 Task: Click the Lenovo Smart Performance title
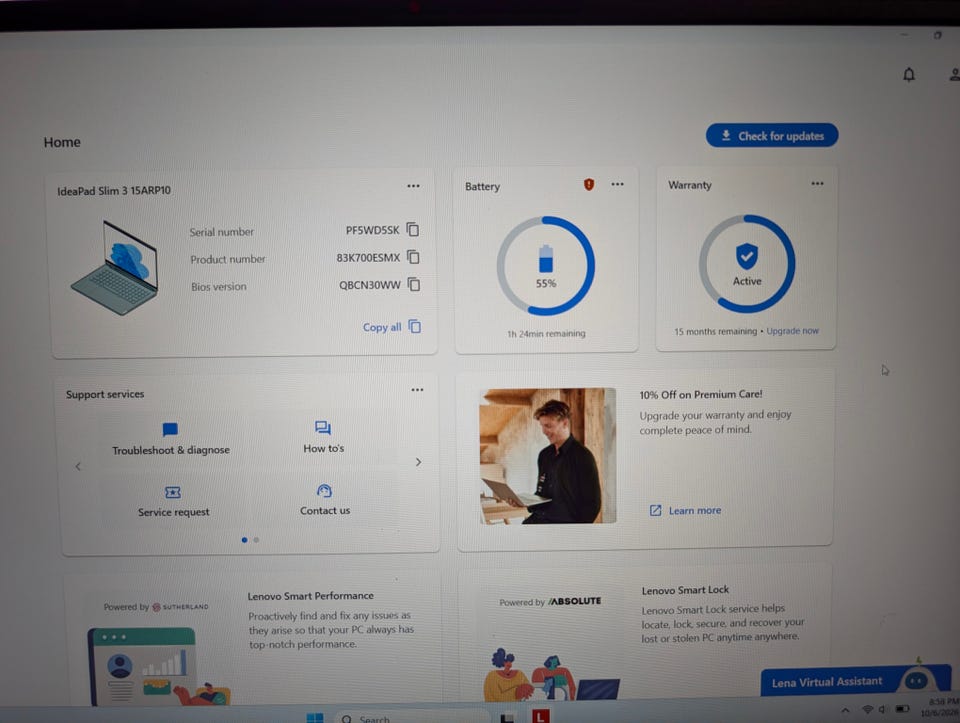point(310,596)
